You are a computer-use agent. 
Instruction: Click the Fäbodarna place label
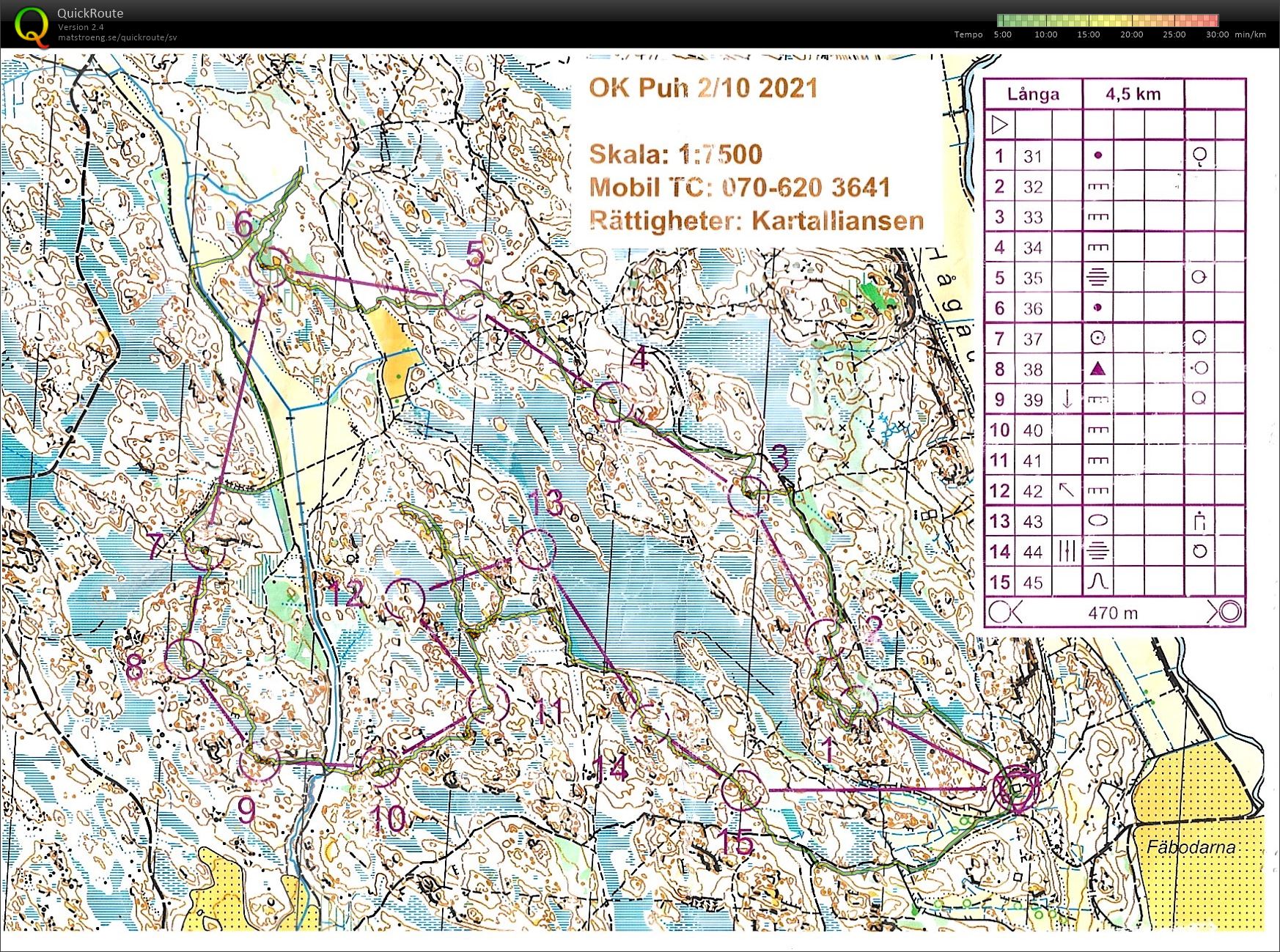click(x=1191, y=847)
